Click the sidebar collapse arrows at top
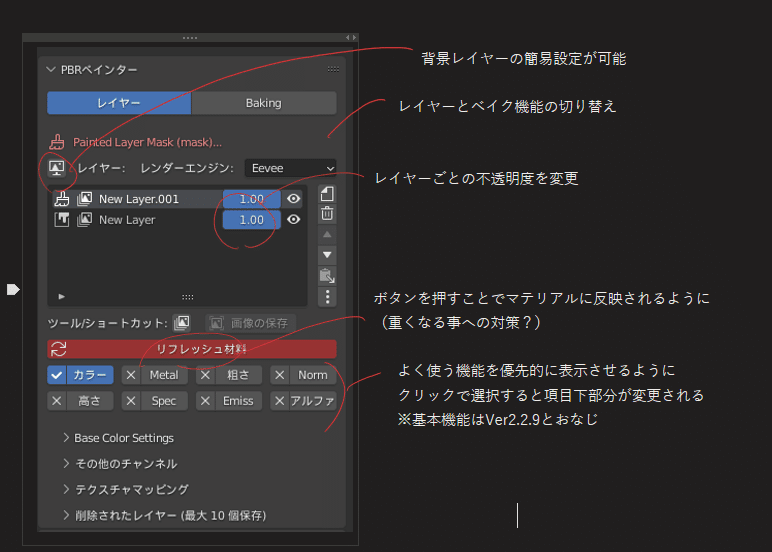Image resolution: width=772 pixels, height=552 pixels. tap(351, 37)
